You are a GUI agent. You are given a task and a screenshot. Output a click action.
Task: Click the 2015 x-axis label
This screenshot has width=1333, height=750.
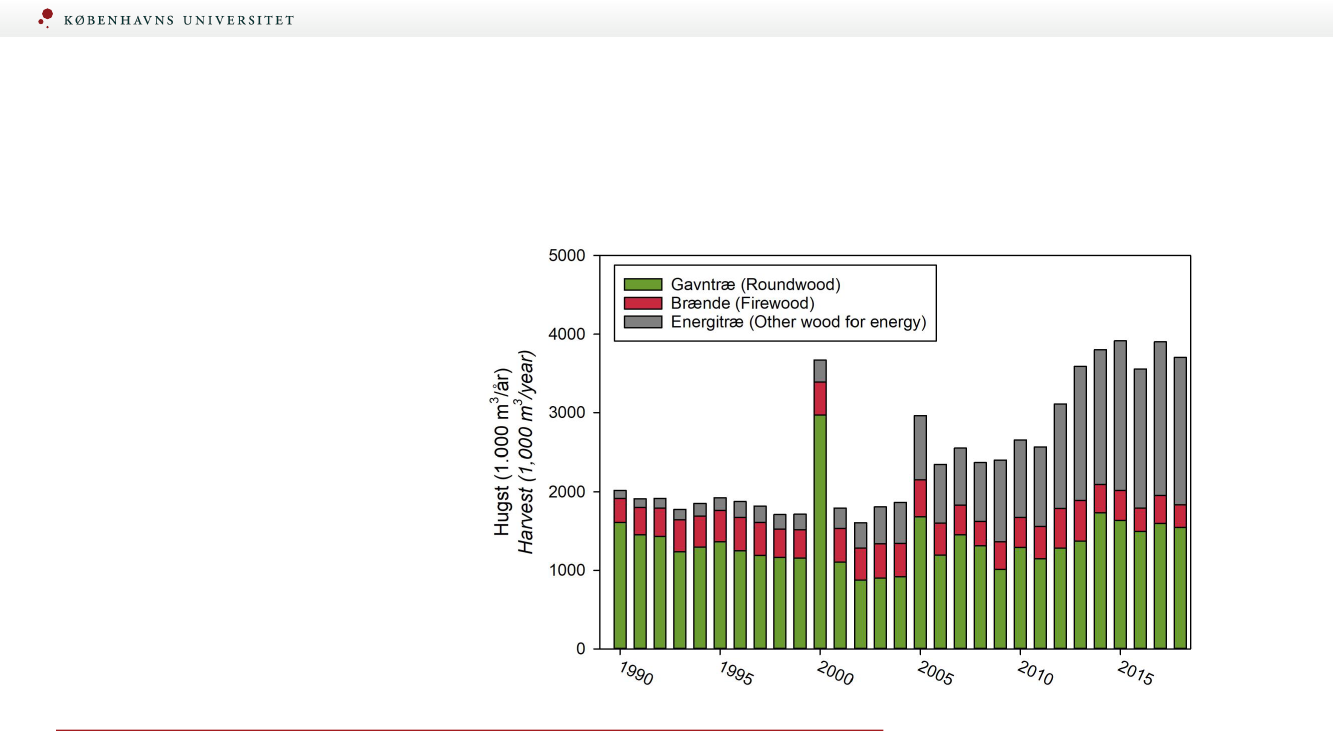(1135, 673)
